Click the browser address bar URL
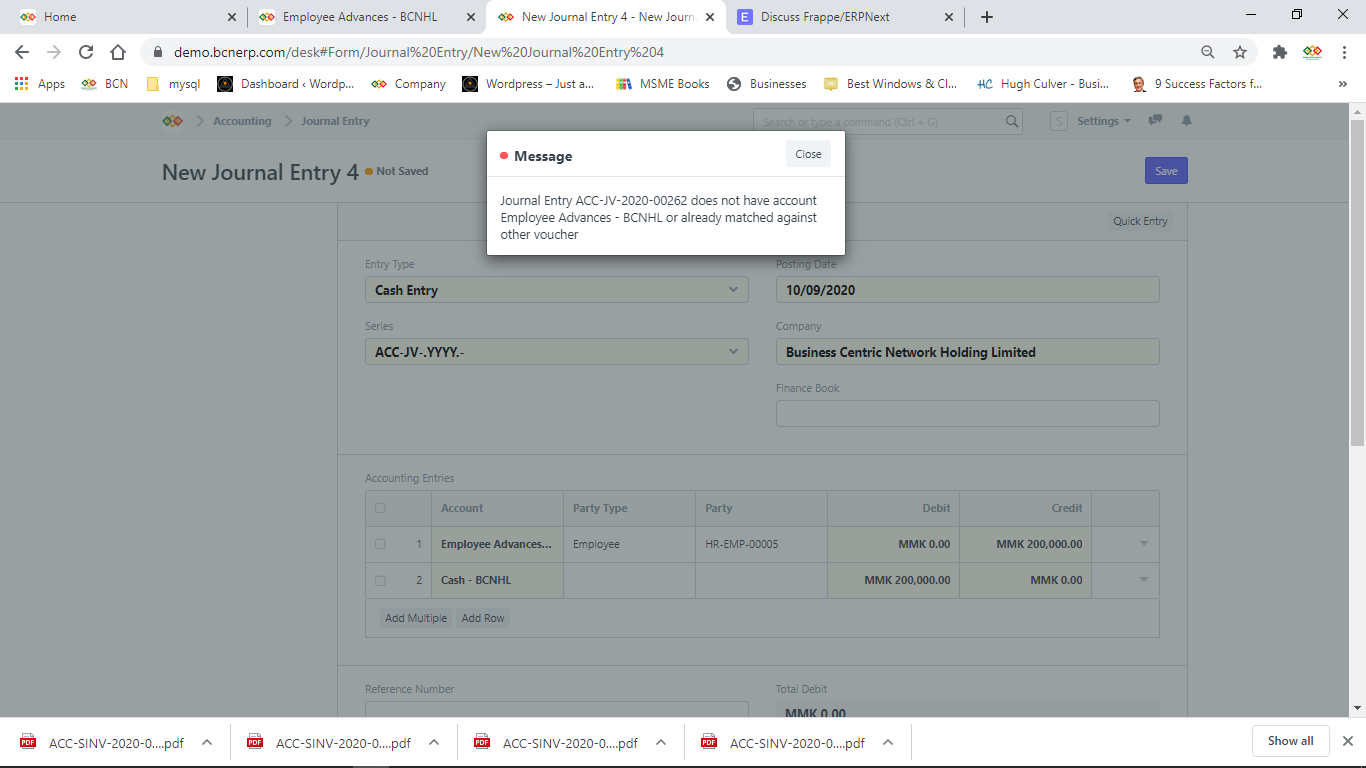Image resolution: width=1366 pixels, height=768 pixels. (419, 52)
